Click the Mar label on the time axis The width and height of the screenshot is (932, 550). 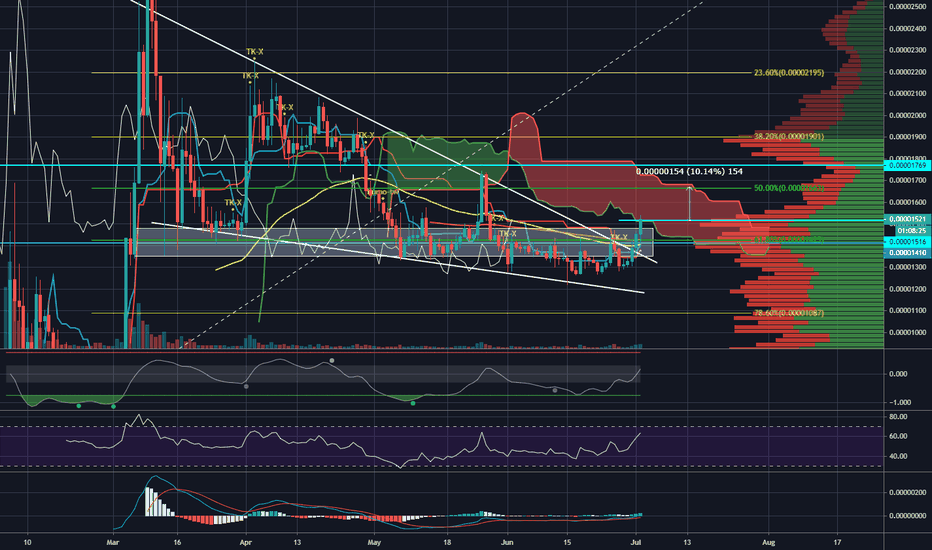click(x=113, y=542)
